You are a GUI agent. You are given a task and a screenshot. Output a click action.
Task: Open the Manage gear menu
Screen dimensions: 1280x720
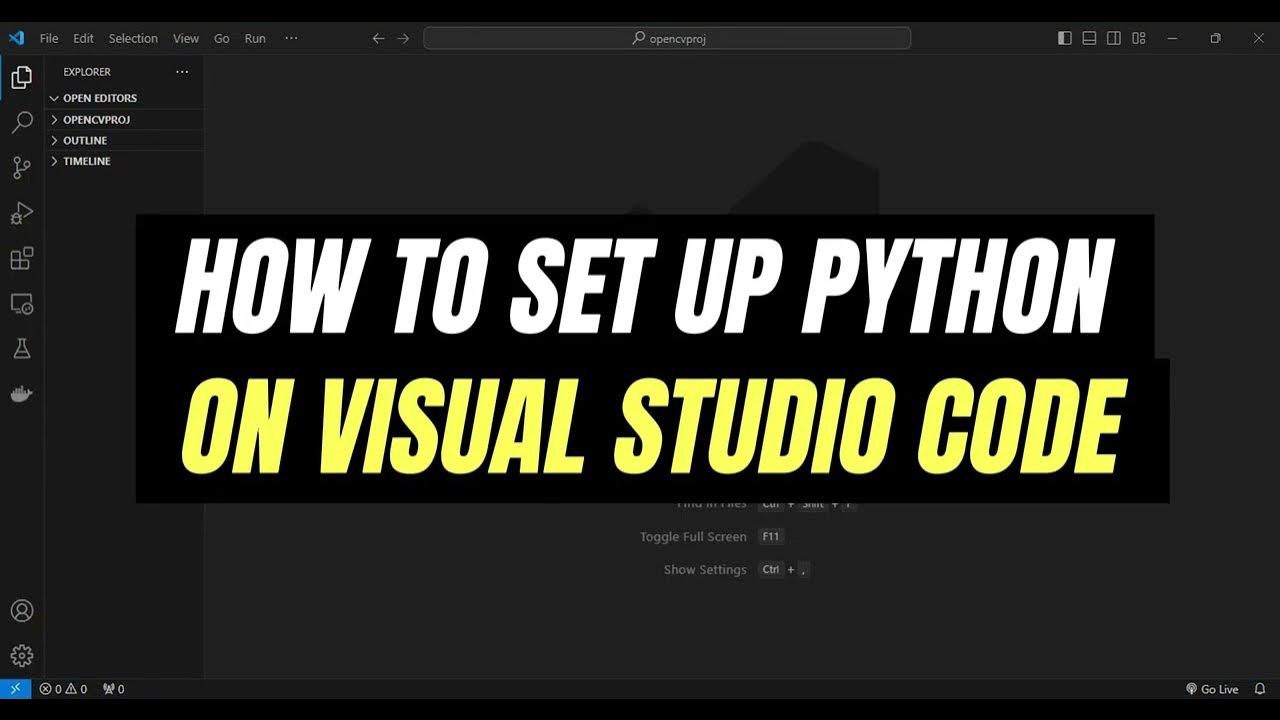pyautogui.click(x=21, y=656)
